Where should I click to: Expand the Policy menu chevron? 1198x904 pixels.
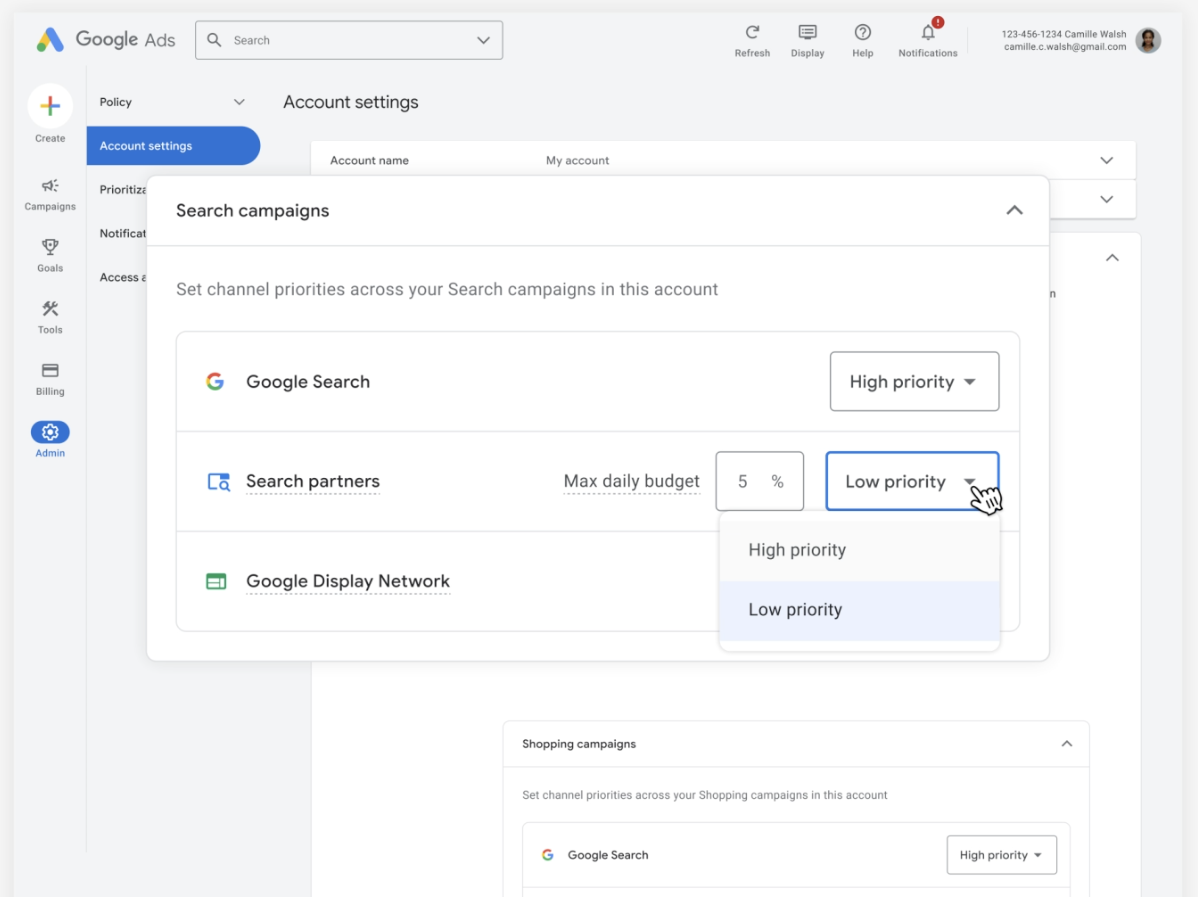click(x=239, y=102)
